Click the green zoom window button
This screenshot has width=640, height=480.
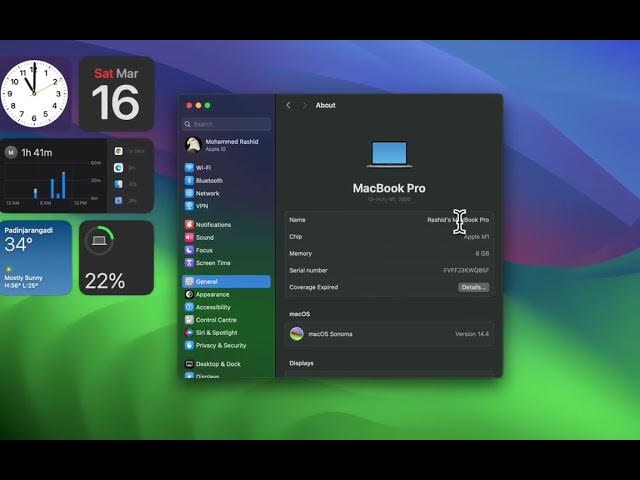pyautogui.click(x=207, y=105)
